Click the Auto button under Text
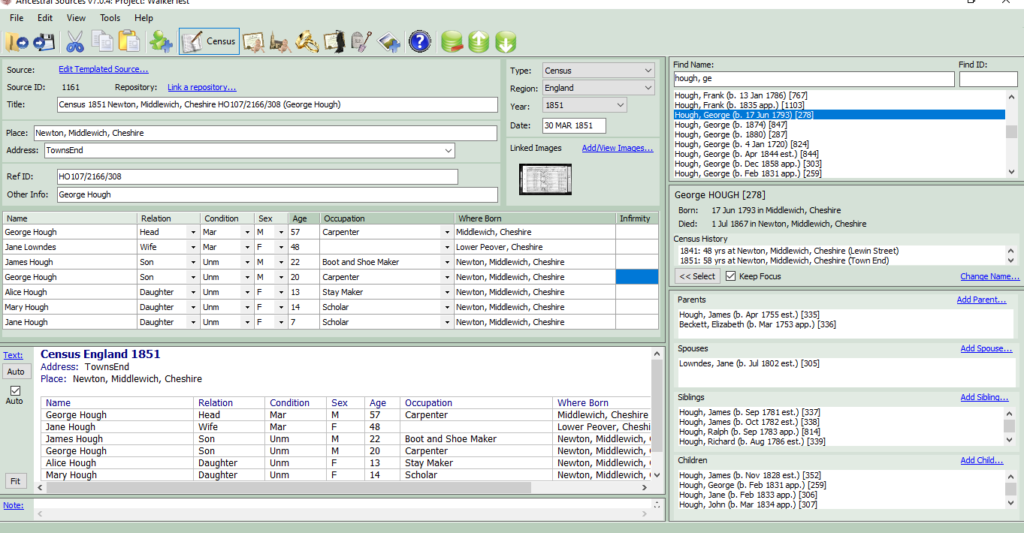 (x=16, y=372)
